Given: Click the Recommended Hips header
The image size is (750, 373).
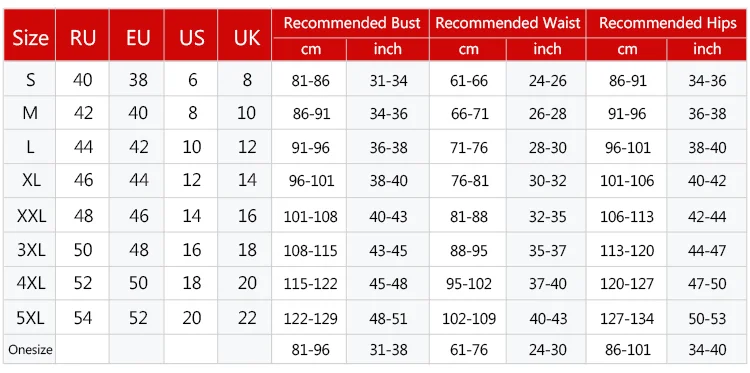Looking at the screenshot, I should point(666,23).
